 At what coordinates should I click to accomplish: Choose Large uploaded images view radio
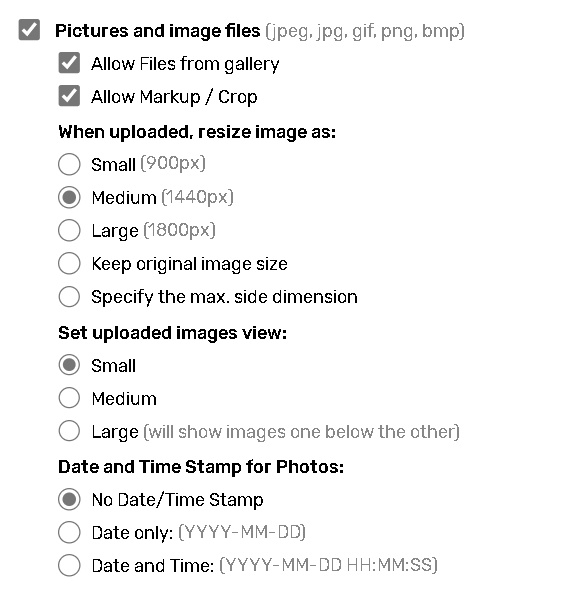point(69,431)
